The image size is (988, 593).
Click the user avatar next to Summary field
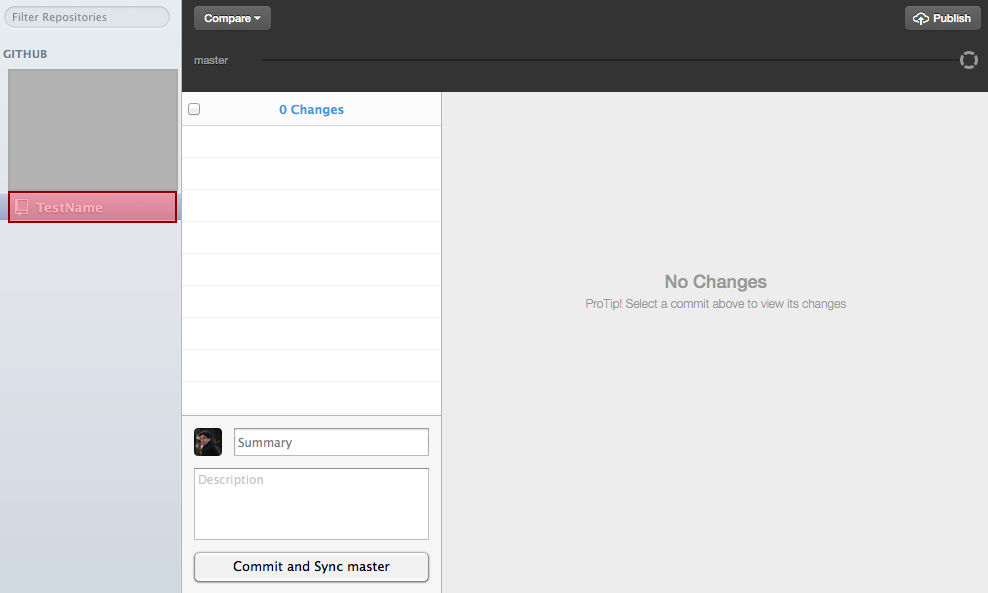pyautogui.click(x=207, y=441)
